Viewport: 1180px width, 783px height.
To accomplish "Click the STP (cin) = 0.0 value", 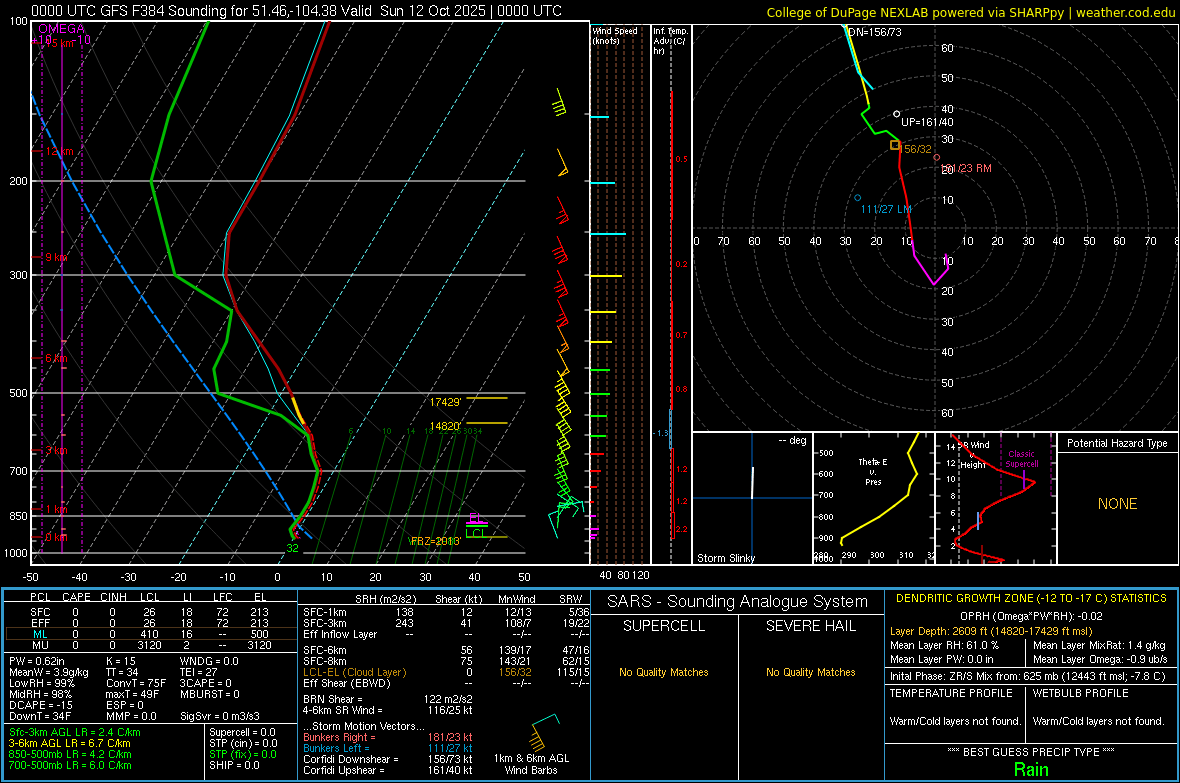I will pos(242,743).
